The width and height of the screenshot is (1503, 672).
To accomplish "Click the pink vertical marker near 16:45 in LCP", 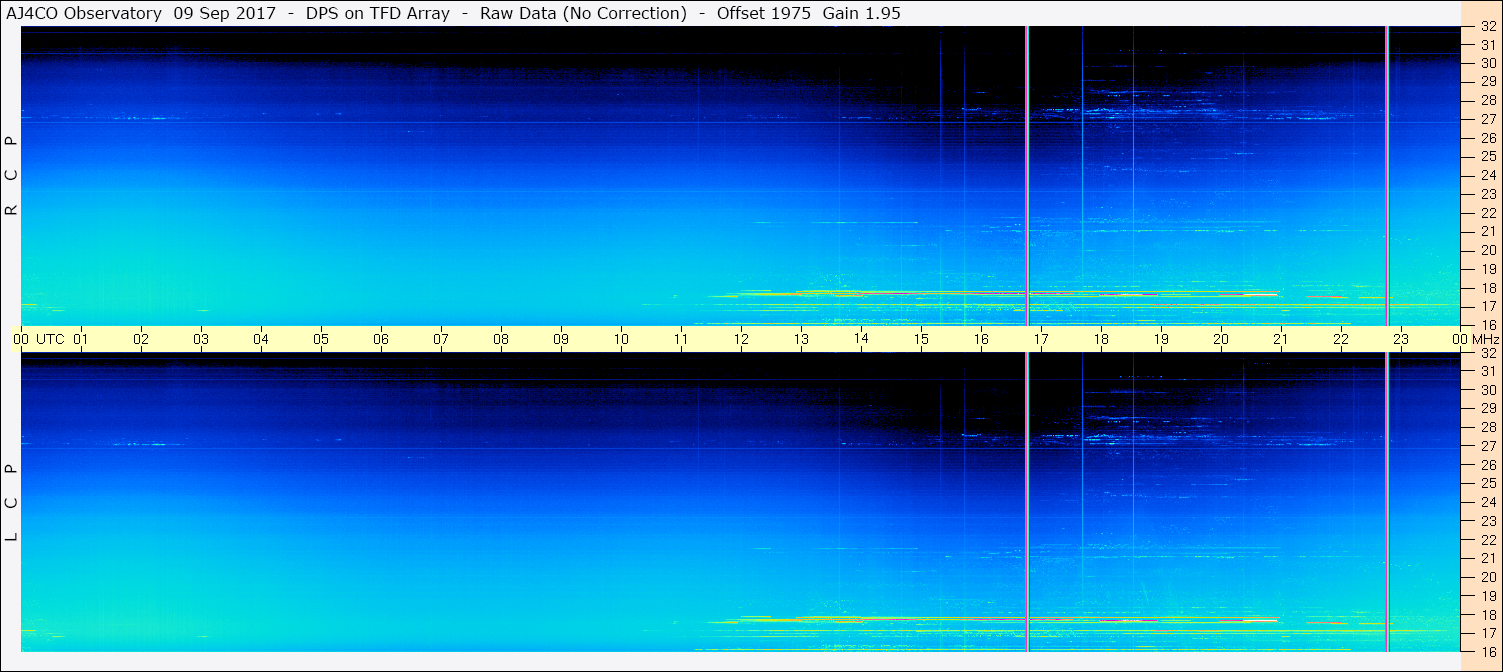I will (1027, 502).
